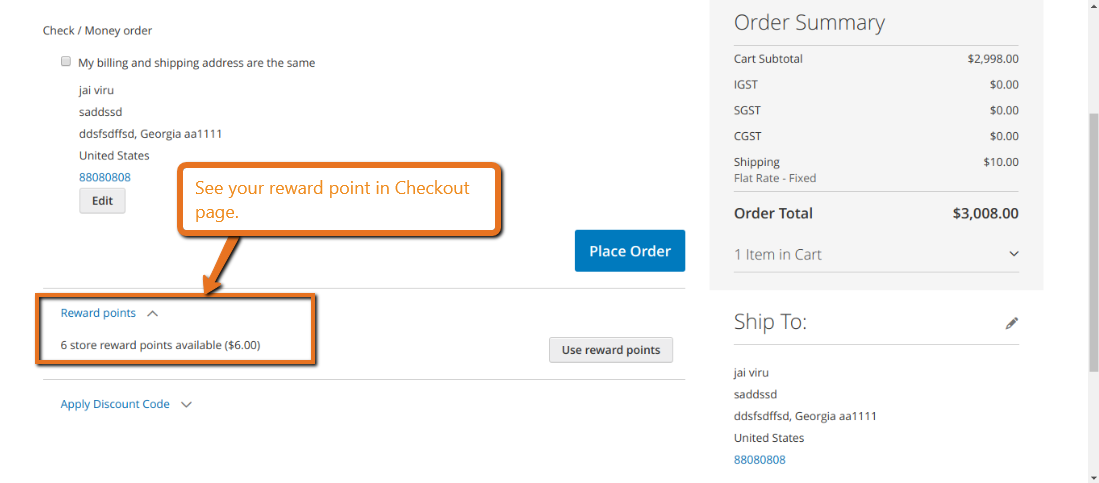1099x483 pixels.
Task: Expand the 1 Item in Cart row
Action: [x=876, y=254]
